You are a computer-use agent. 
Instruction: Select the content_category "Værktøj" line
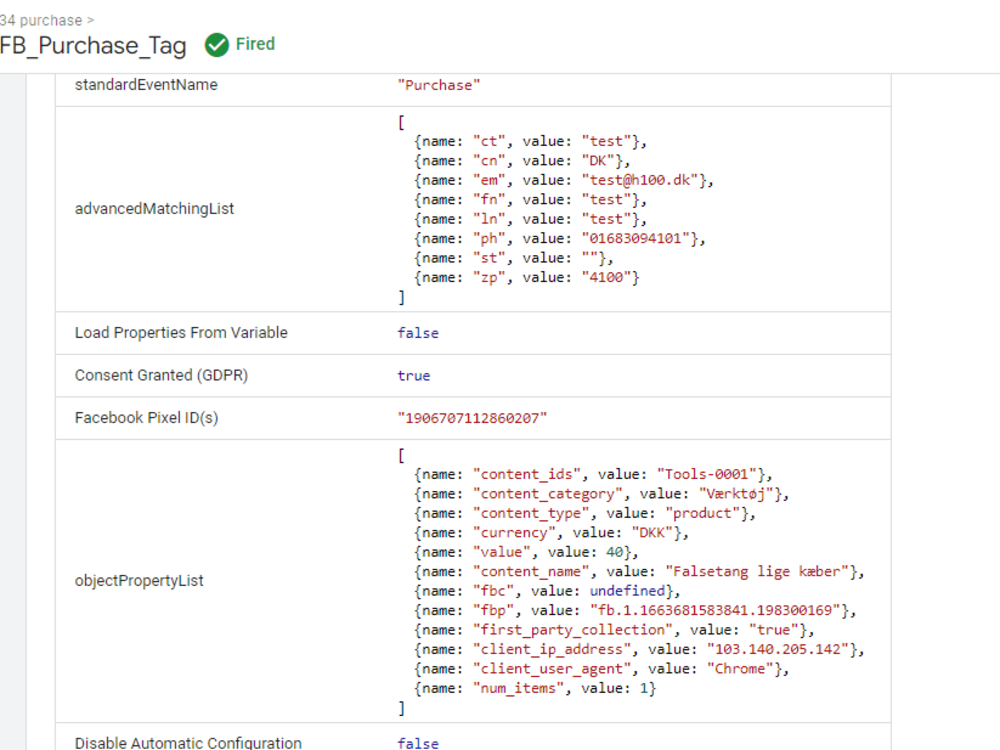(601, 494)
